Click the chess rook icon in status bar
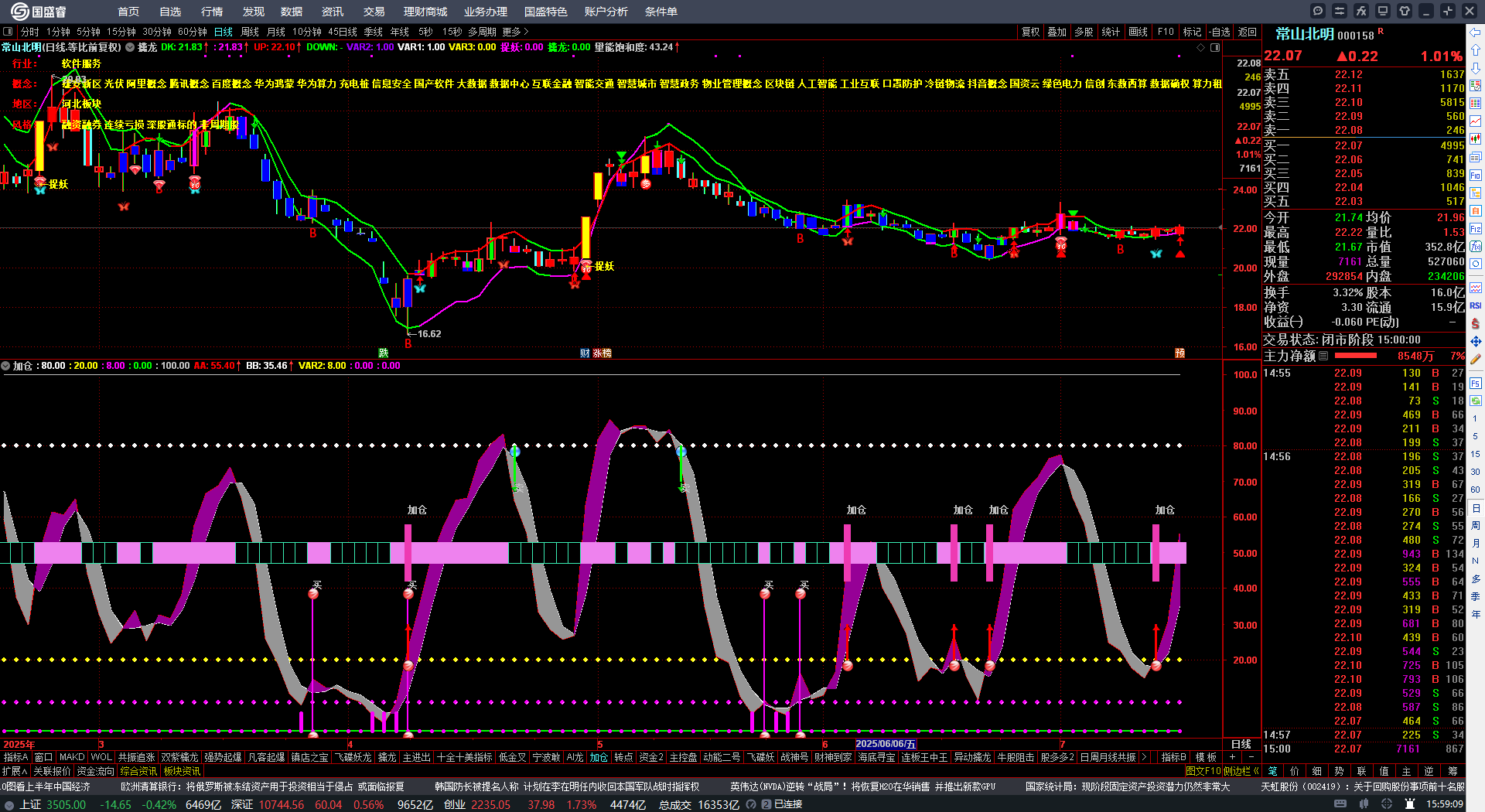The image size is (1485, 812). (1412, 804)
